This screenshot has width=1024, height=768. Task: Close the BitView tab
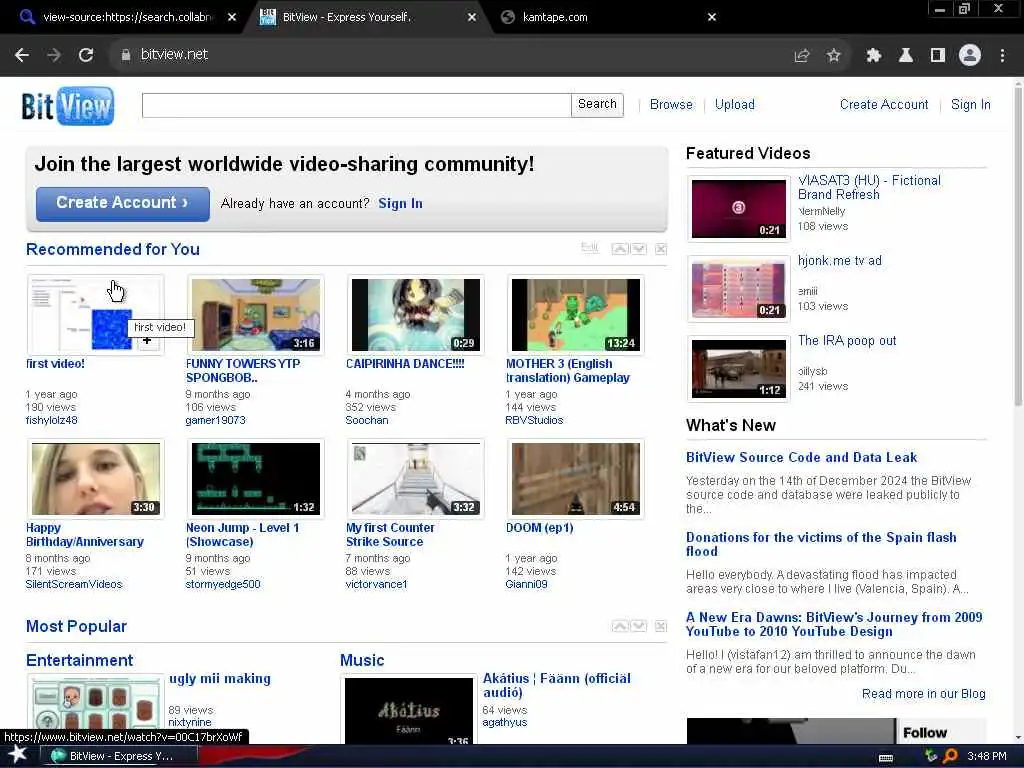point(472,18)
